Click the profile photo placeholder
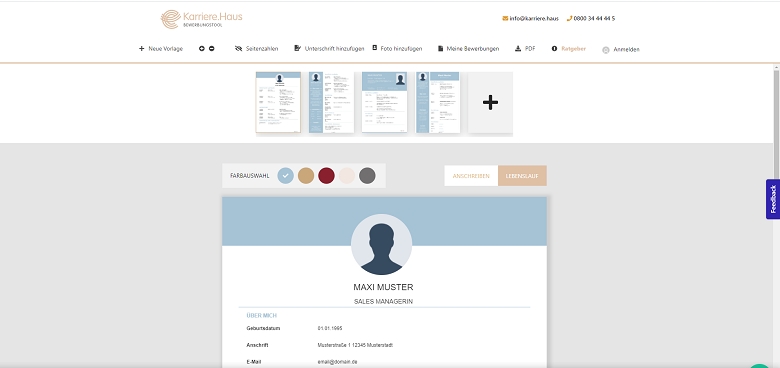Viewport: 780px width, 368px height. tap(382, 244)
